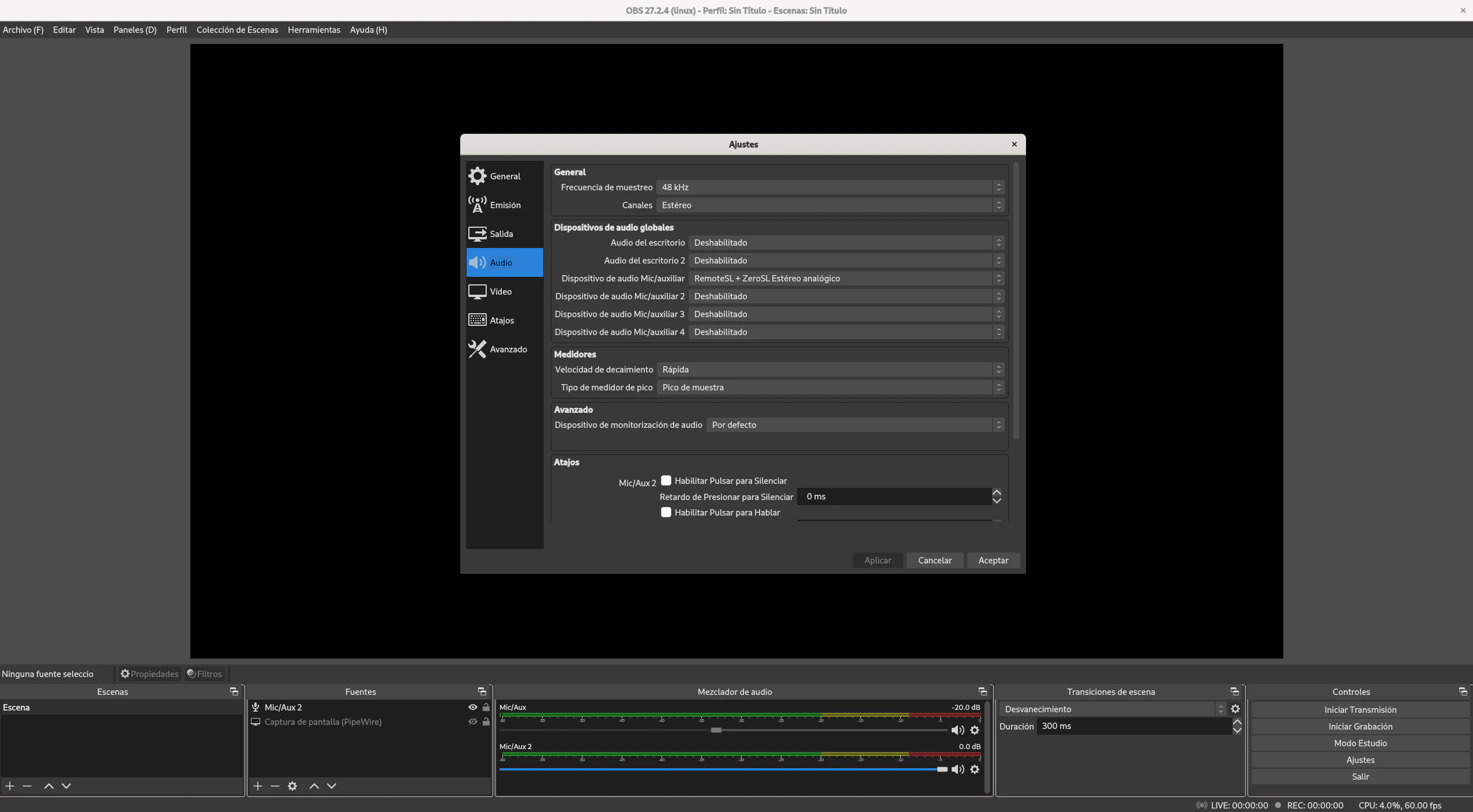Move scene down with arrow in Escenas
This screenshot has width=1473, height=812.
tap(66, 786)
